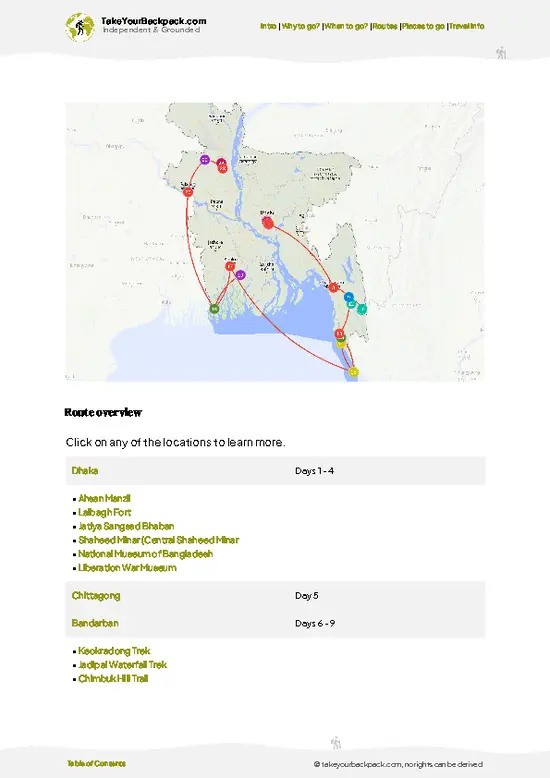The image size is (550, 778).
Task: Open the Lalbagh Fort link
Action: tap(105, 512)
